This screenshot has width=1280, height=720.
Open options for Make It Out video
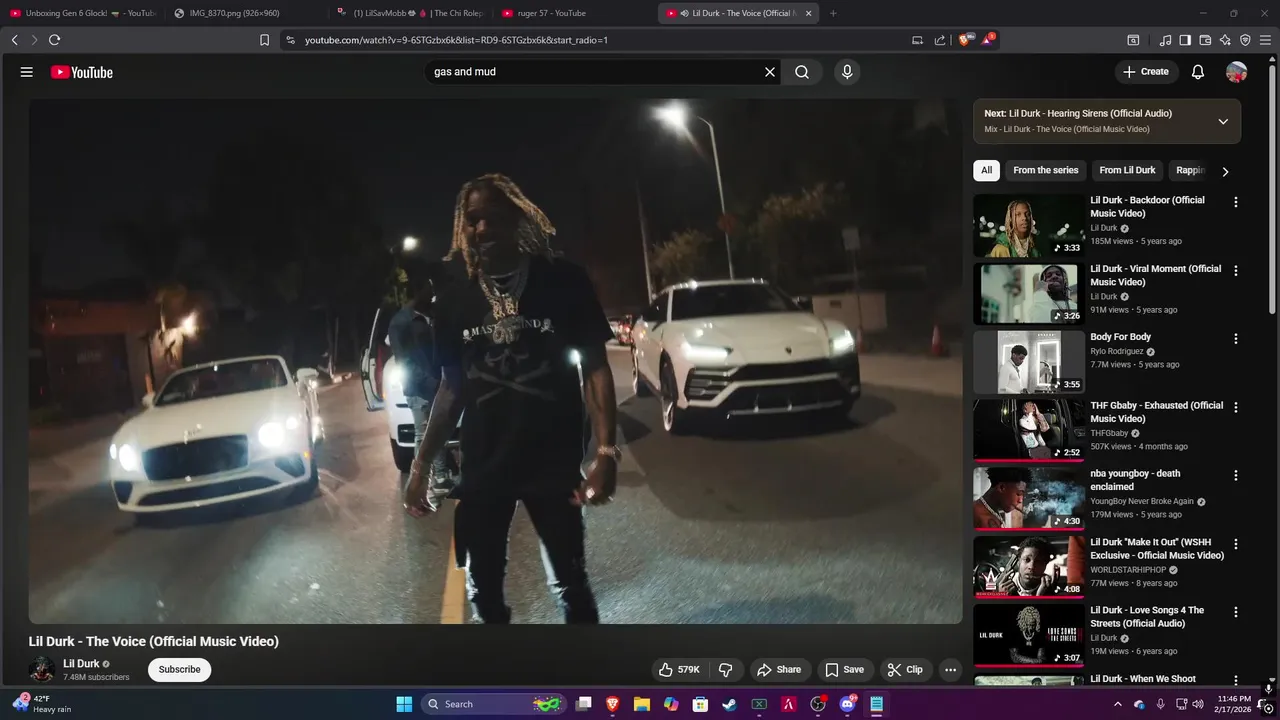[1235, 545]
